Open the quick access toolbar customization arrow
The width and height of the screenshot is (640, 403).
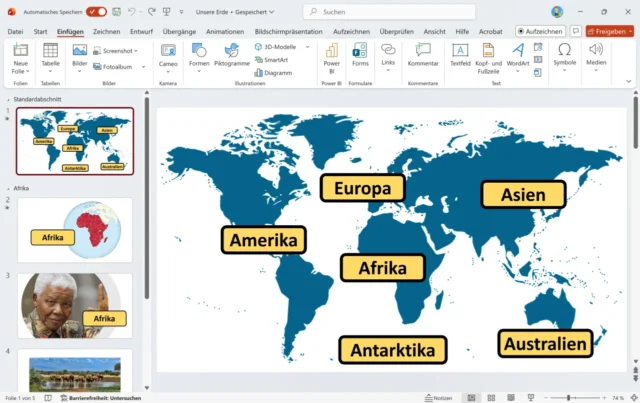[181, 12]
